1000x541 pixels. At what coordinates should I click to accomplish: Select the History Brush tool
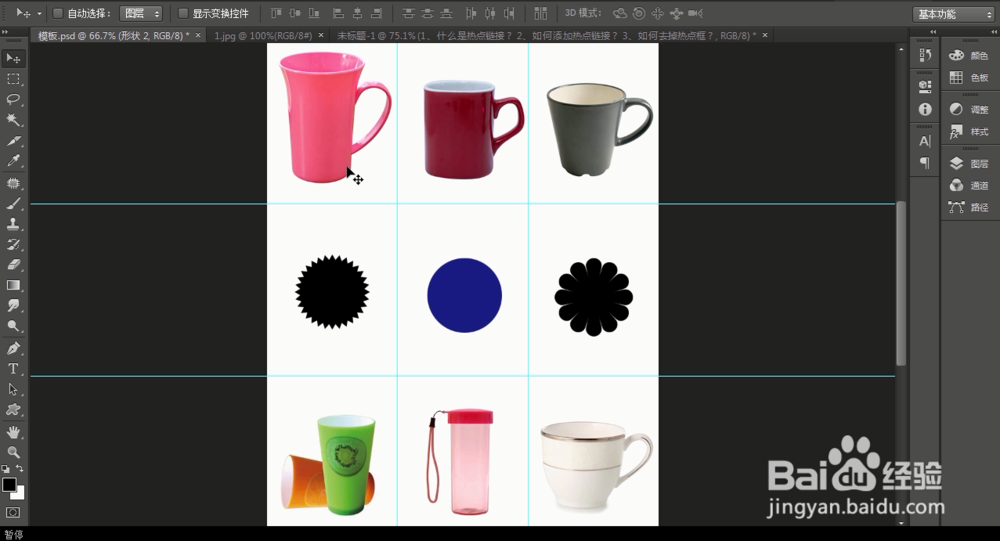pos(13,245)
